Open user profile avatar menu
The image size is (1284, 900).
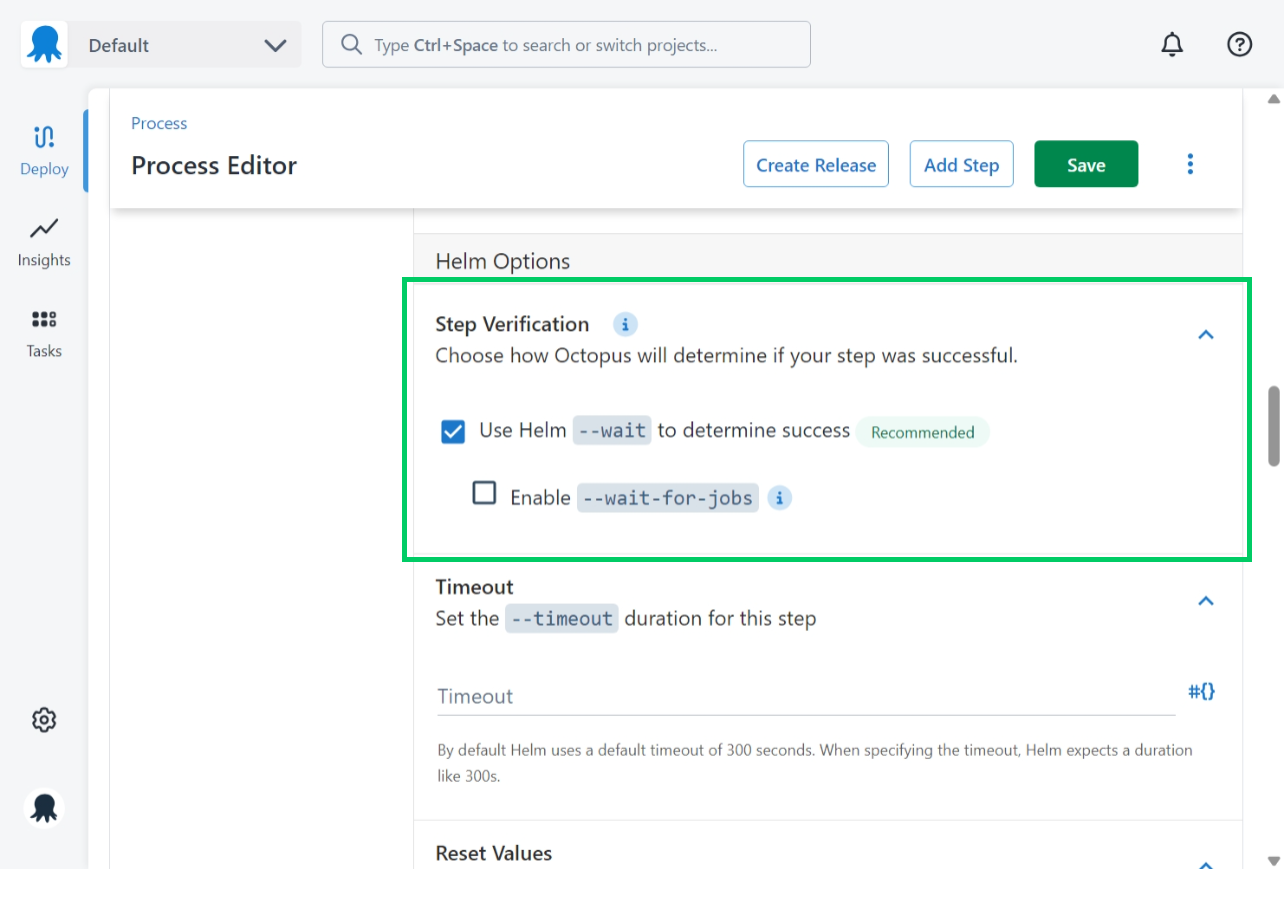pyautogui.click(x=44, y=808)
